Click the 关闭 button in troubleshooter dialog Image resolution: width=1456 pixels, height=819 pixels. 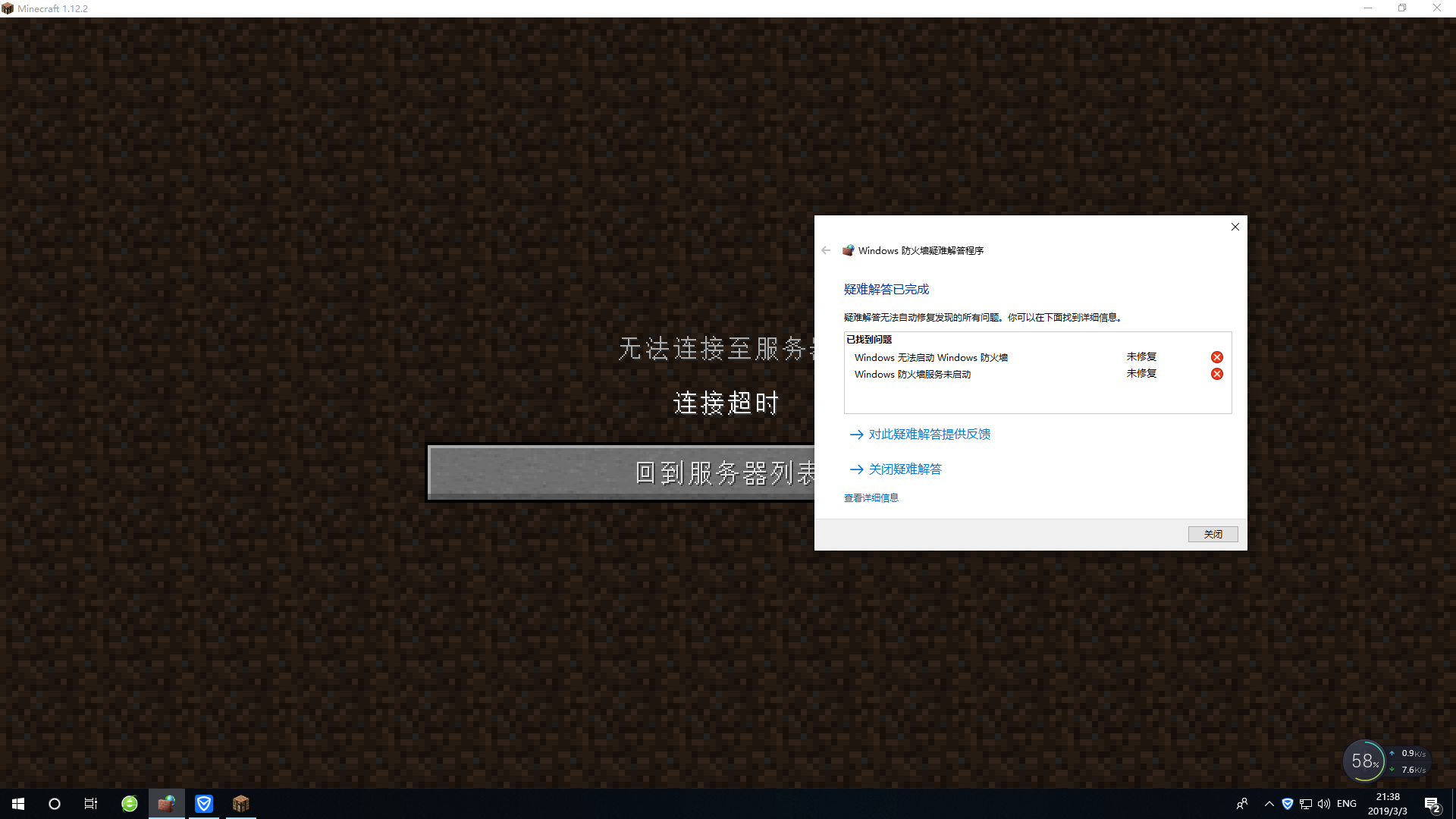(1213, 534)
